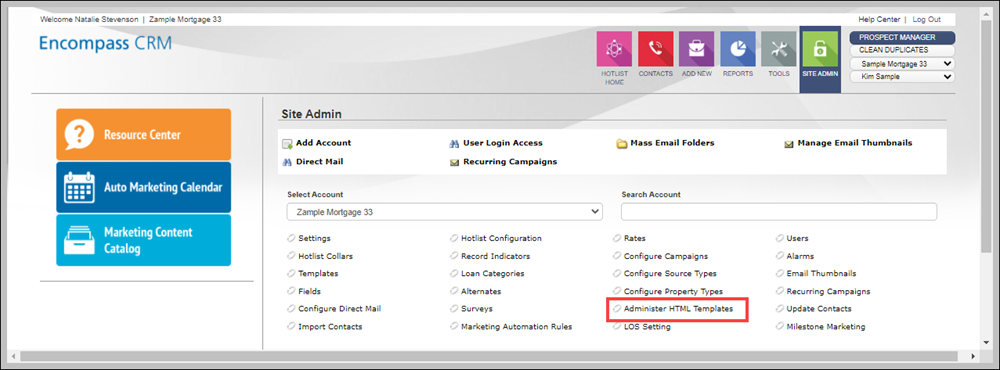Click the Clean Duplicates button
Screen dimensions: 1000x370
coord(902,50)
